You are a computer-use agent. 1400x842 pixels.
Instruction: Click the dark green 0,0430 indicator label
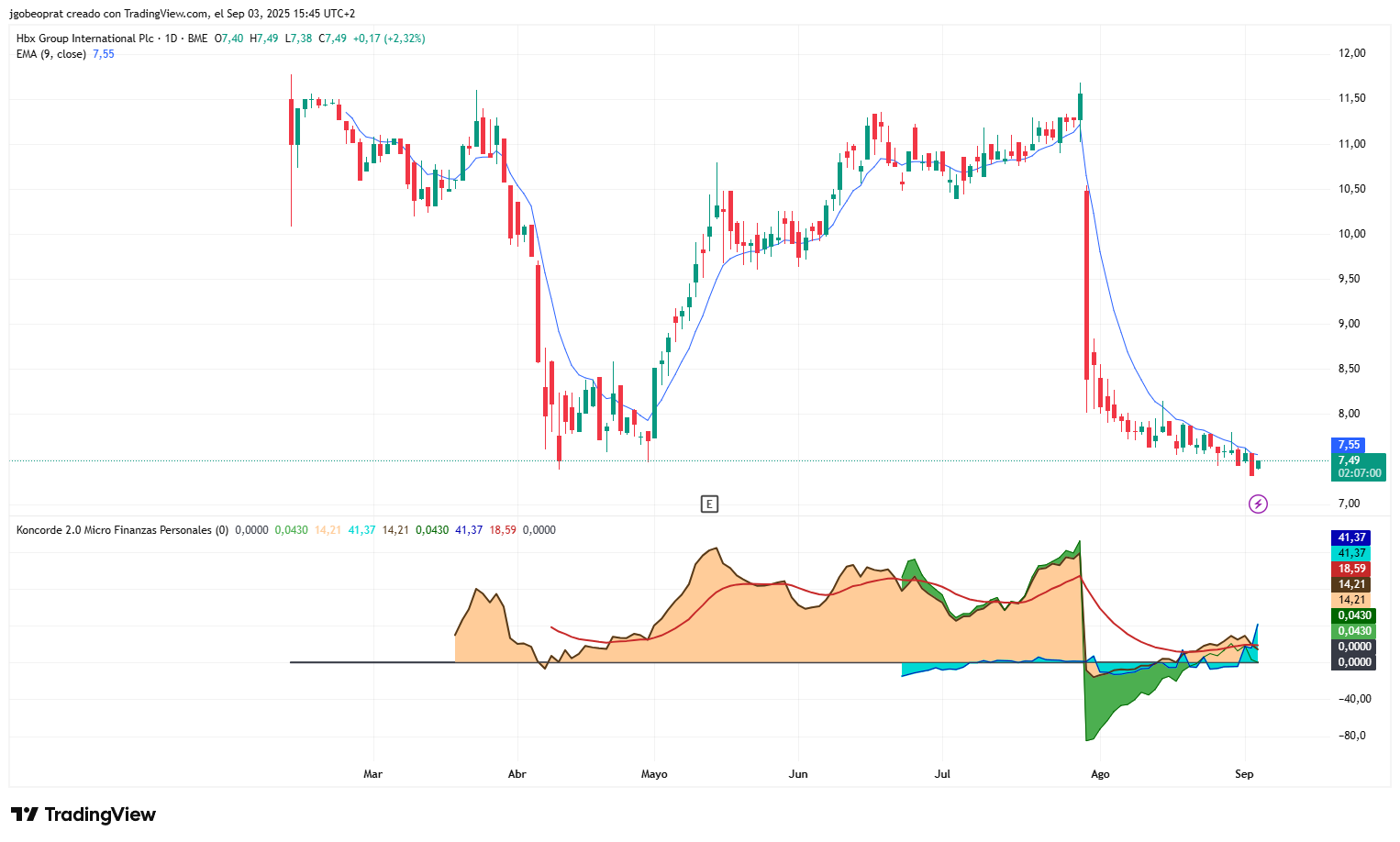[1353, 615]
